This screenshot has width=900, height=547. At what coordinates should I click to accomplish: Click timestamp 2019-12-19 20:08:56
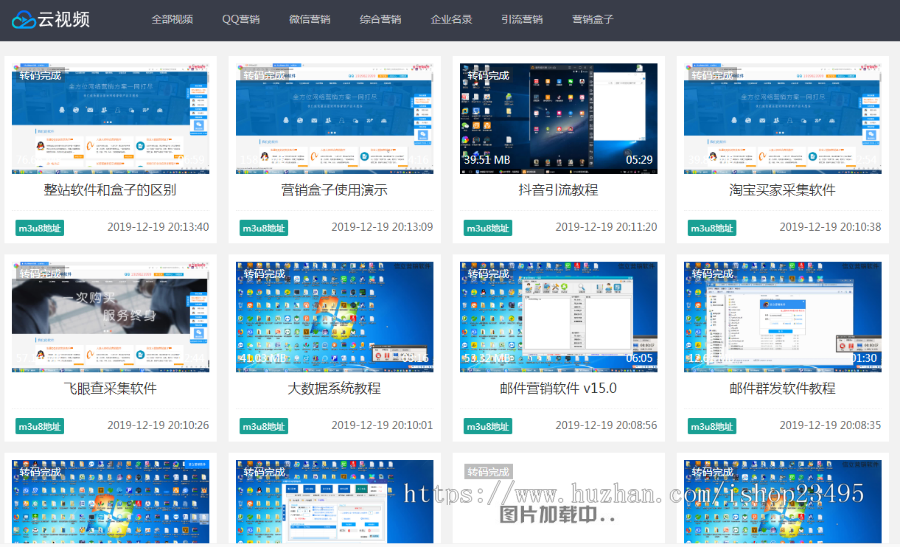coord(606,425)
